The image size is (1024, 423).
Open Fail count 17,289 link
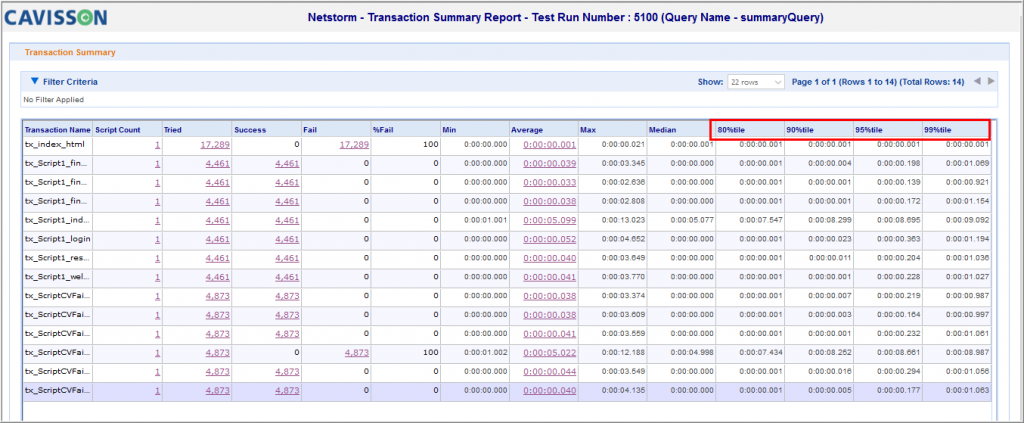click(x=354, y=145)
